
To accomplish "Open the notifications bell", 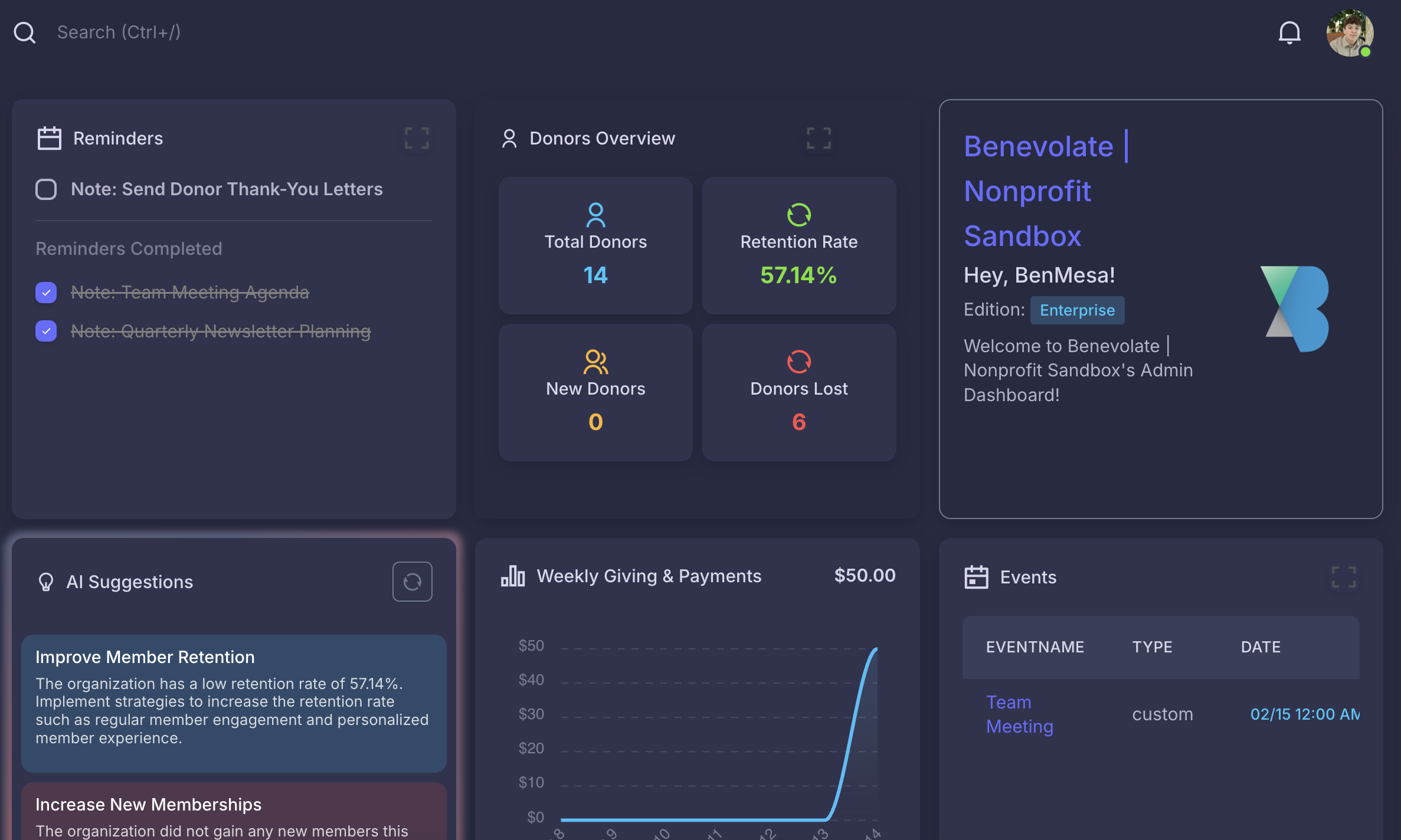I will pyautogui.click(x=1289, y=32).
